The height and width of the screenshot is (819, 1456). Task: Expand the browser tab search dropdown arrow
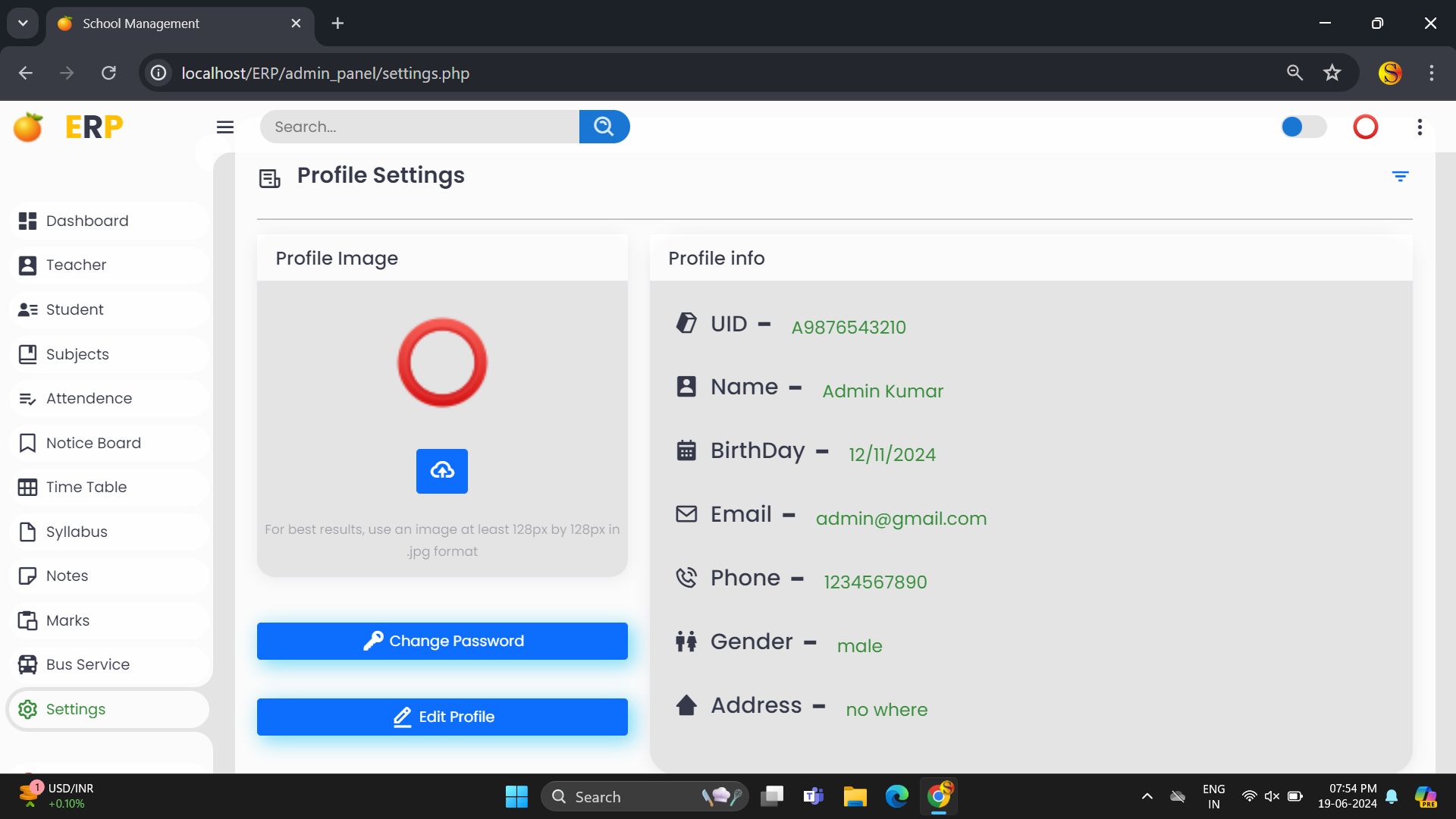(23, 23)
